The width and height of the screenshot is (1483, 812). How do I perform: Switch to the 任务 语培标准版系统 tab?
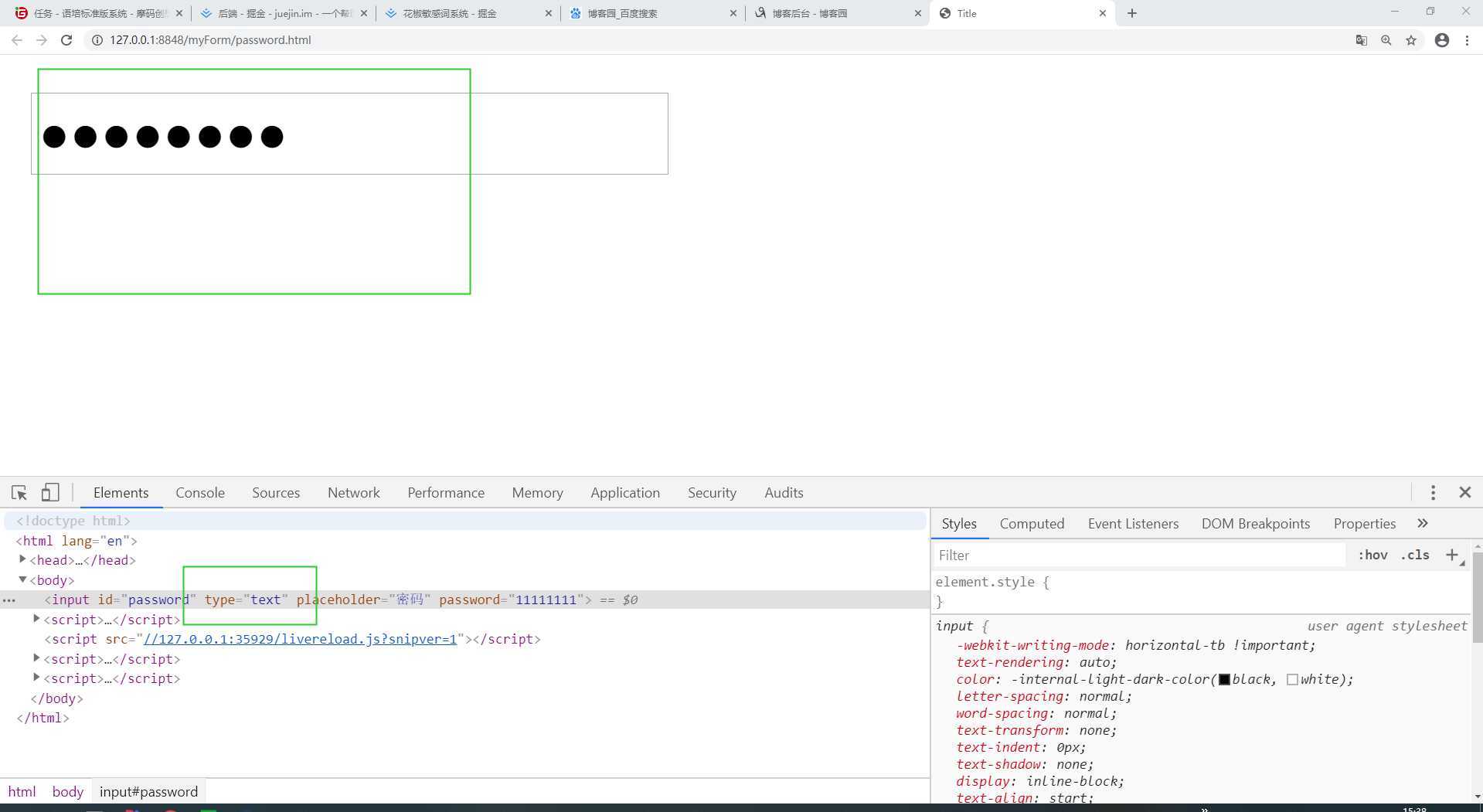tap(99, 13)
